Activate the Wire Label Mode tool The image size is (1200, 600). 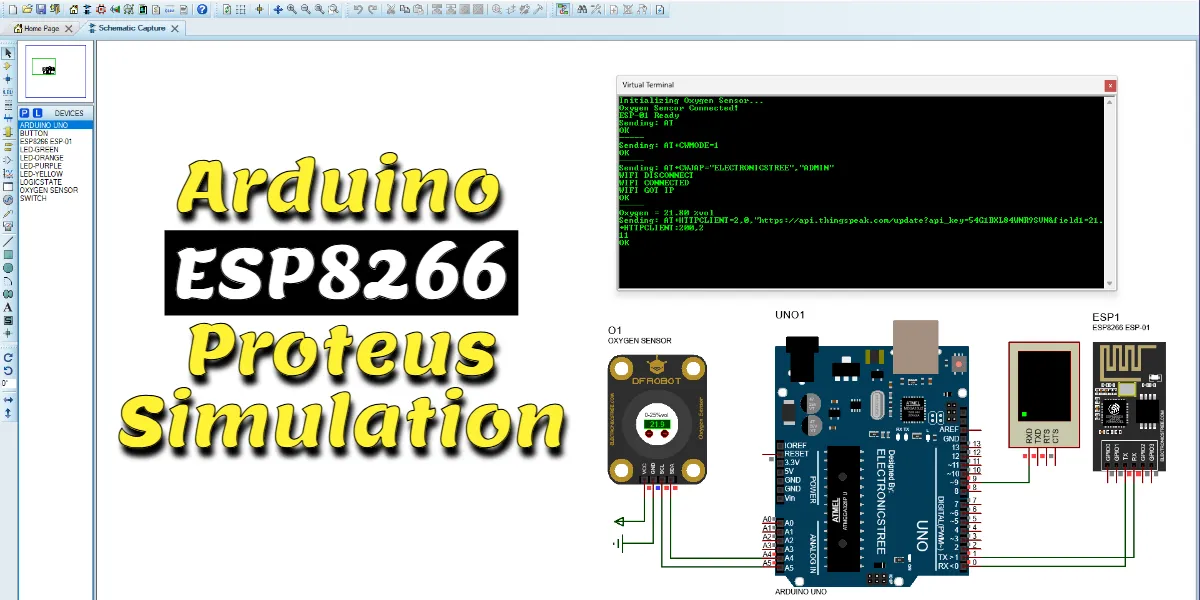tap(8, 90)
